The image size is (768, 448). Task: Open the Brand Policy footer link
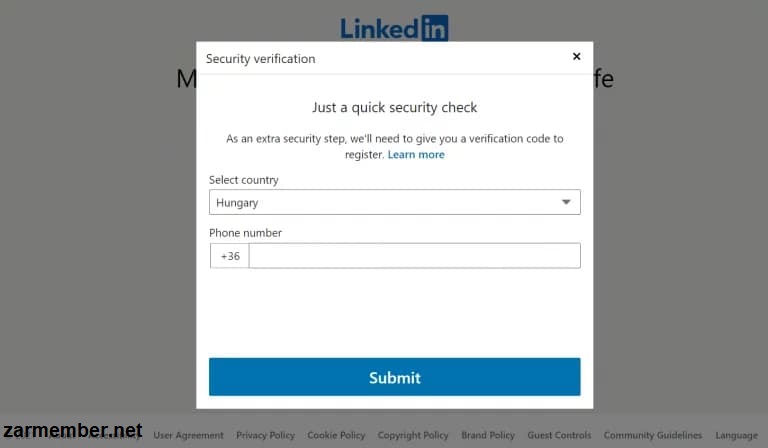pos(488,435)
